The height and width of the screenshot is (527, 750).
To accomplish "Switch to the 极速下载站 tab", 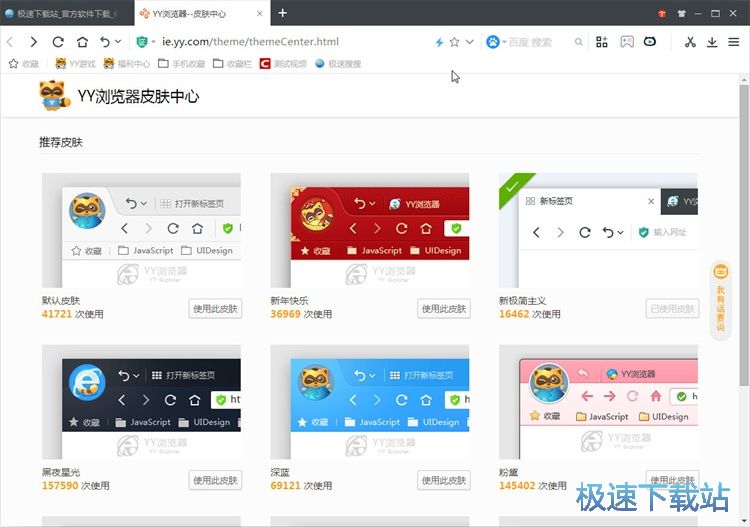I will (x=66, y=13).
